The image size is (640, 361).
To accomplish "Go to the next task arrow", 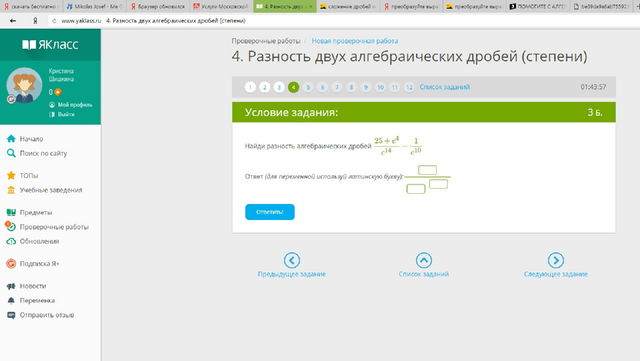I will pos(556,260).
